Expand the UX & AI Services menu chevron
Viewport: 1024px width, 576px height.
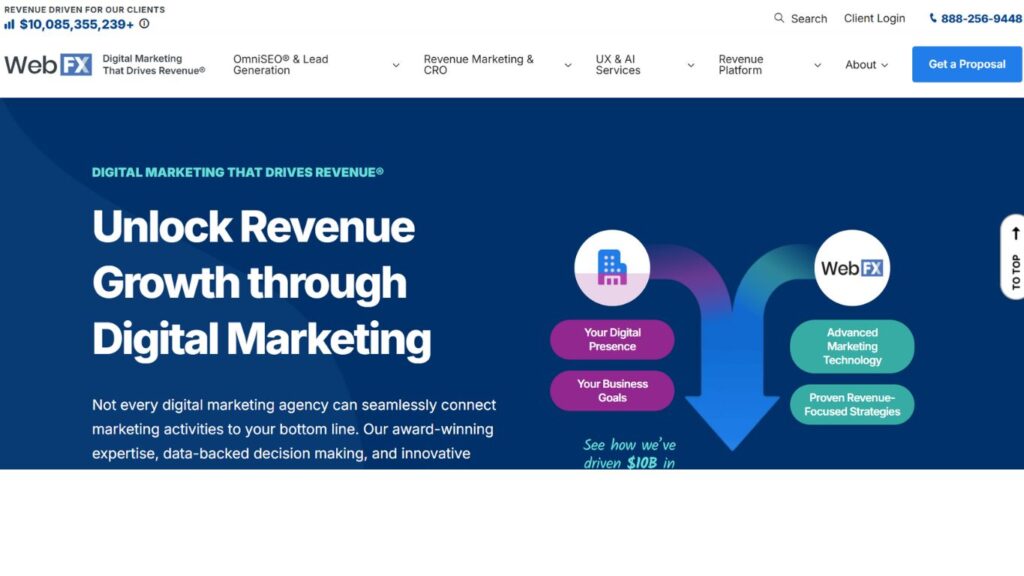point(689,64)
